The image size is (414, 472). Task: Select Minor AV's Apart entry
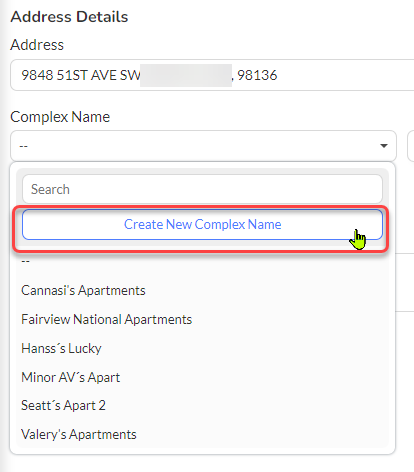pos(70,377)
